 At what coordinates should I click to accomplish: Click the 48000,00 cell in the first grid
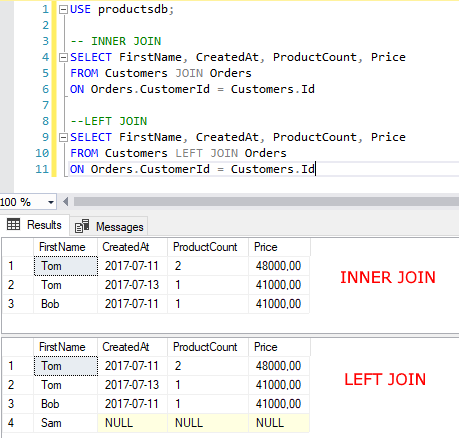(279, 266)
